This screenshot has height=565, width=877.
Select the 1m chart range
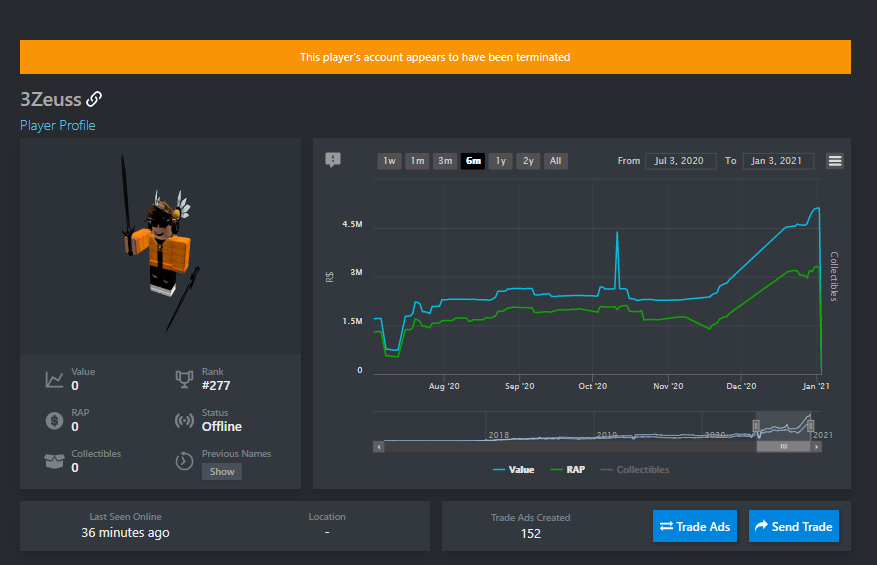tap(417, 161)
